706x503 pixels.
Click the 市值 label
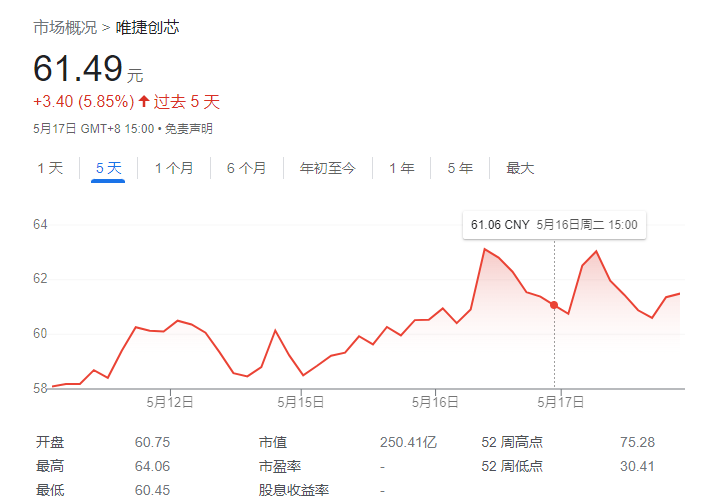tap(273, 443)
